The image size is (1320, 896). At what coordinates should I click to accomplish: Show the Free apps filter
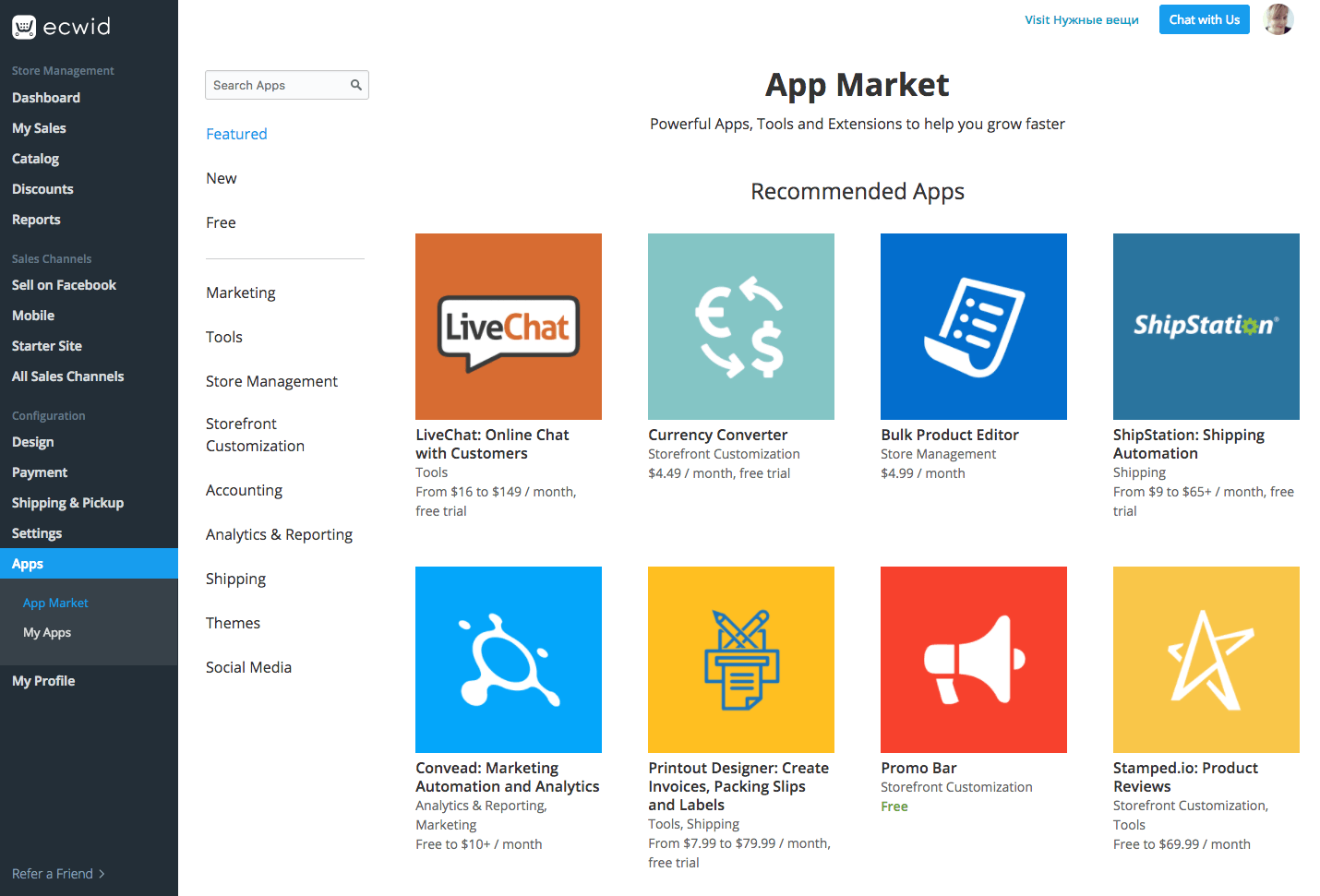coord(221,222)
